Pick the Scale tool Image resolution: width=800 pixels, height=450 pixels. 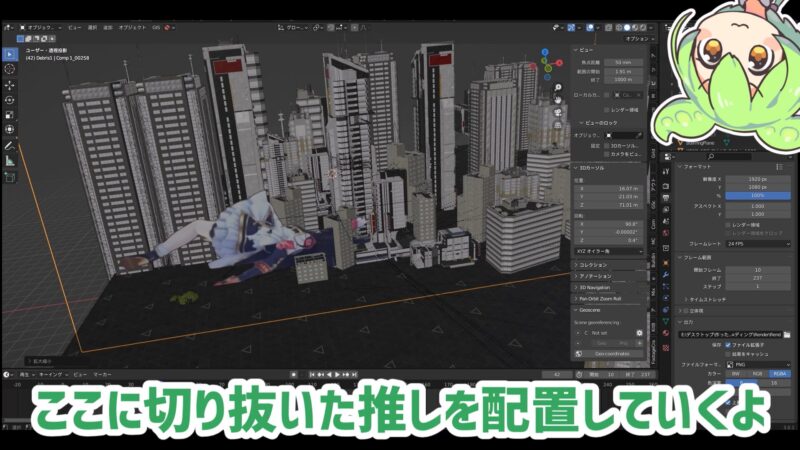pyautogui.click(x=10, y=115)
